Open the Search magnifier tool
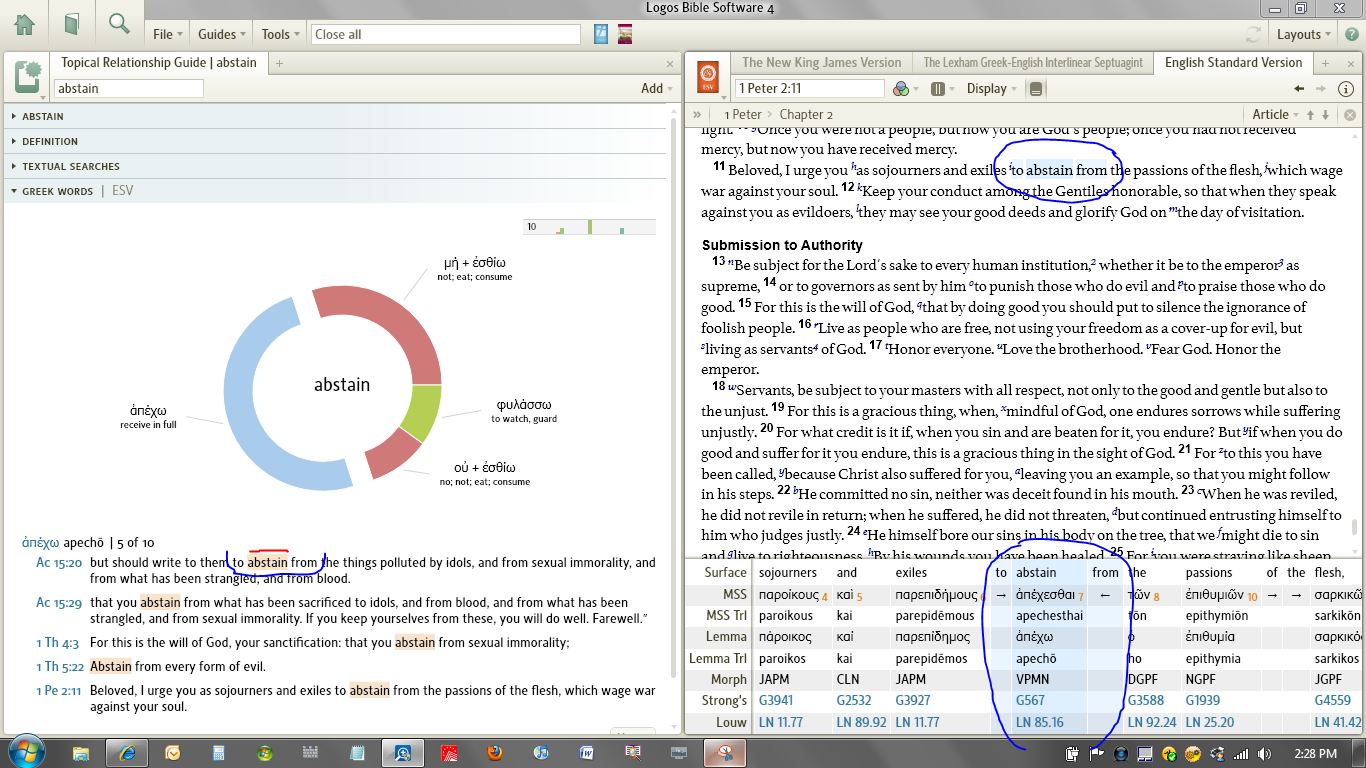The width and height of the screenshot is (1366, 768). pos(120,24)
